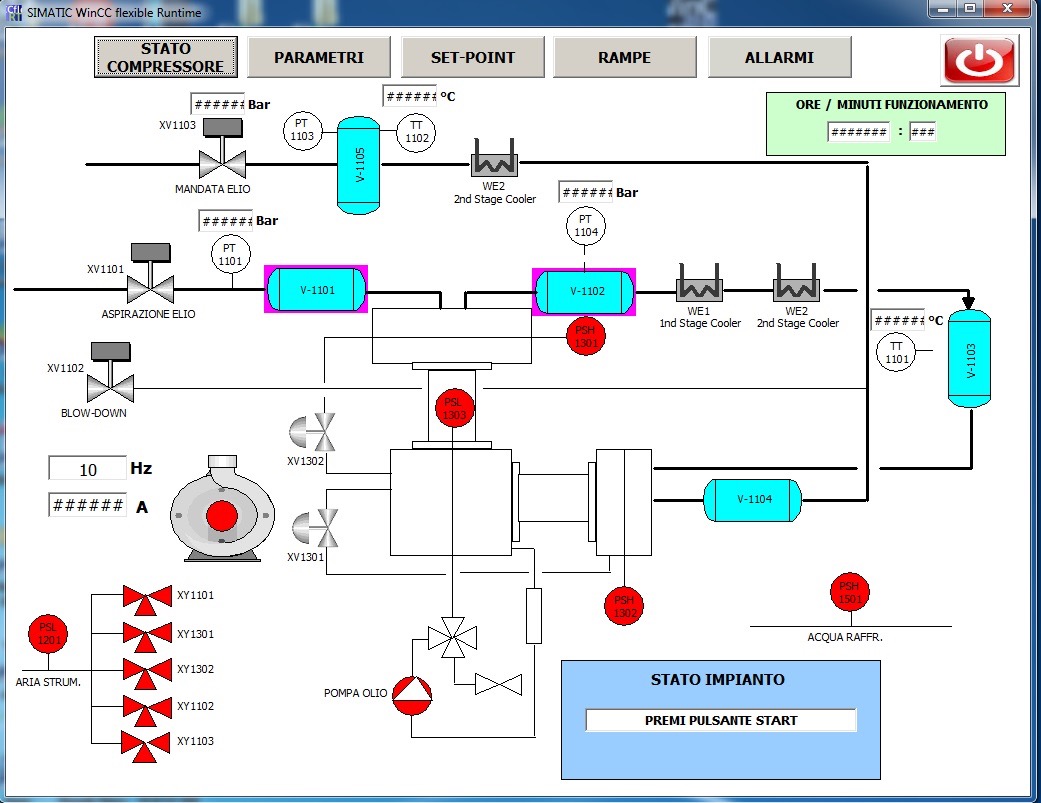1041x803 pixels.
Task: Click pressure switch PSH 1301
Action: (x=586, y=336)
